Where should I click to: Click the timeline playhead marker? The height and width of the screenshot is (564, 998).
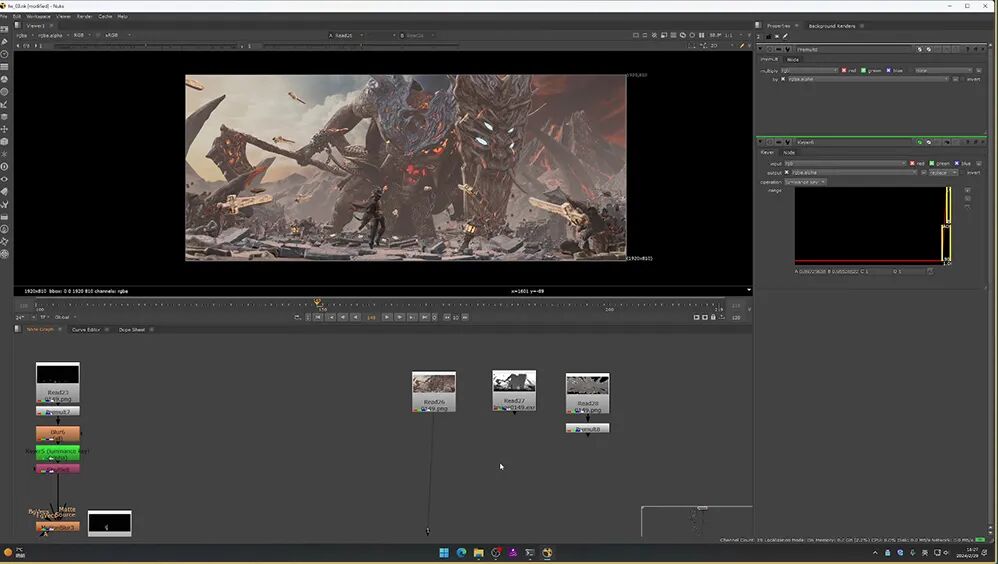click(x=318, y=301)
